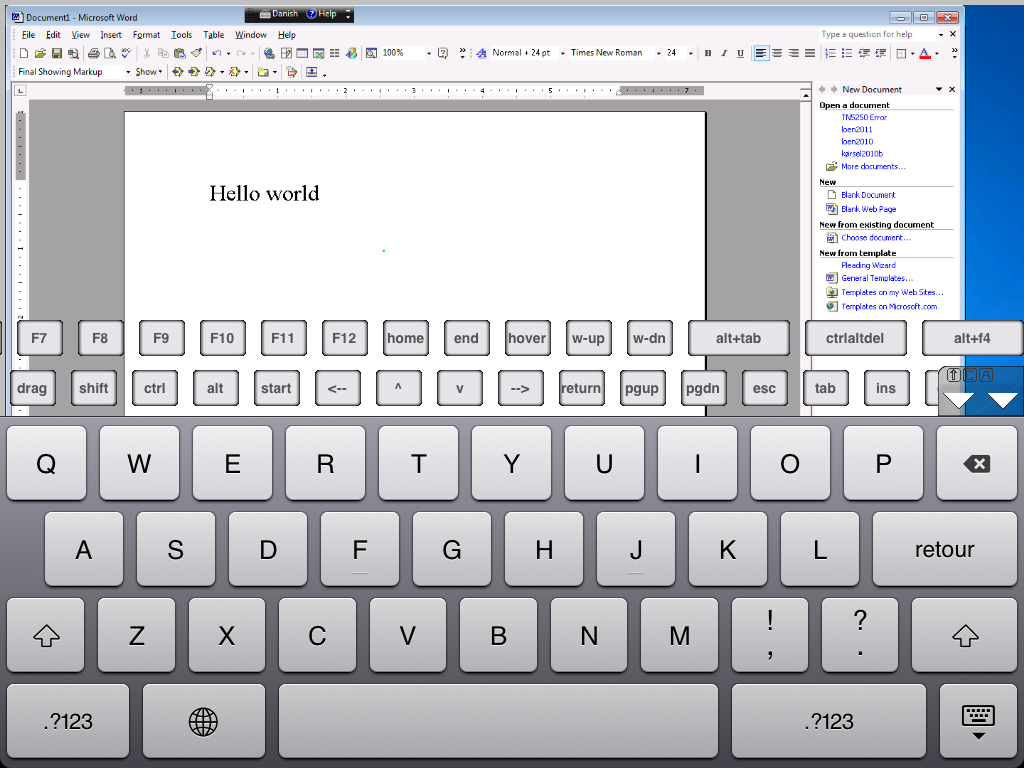The height and width of the screenshot is (768, 1024).
Task: Open the Tables and Borders toolbar icon
Action: click(x=286, y=54)
